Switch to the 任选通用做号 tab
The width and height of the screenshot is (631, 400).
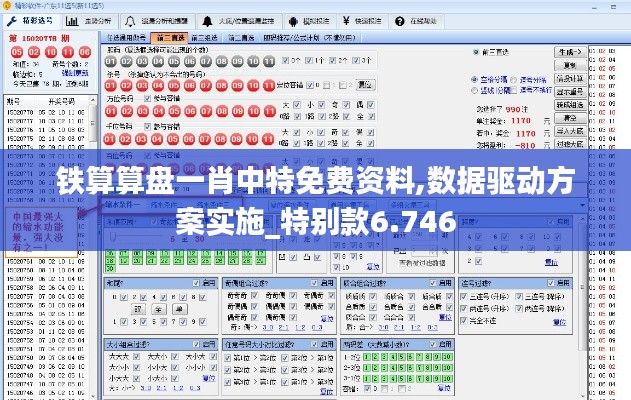pos(126,38)
